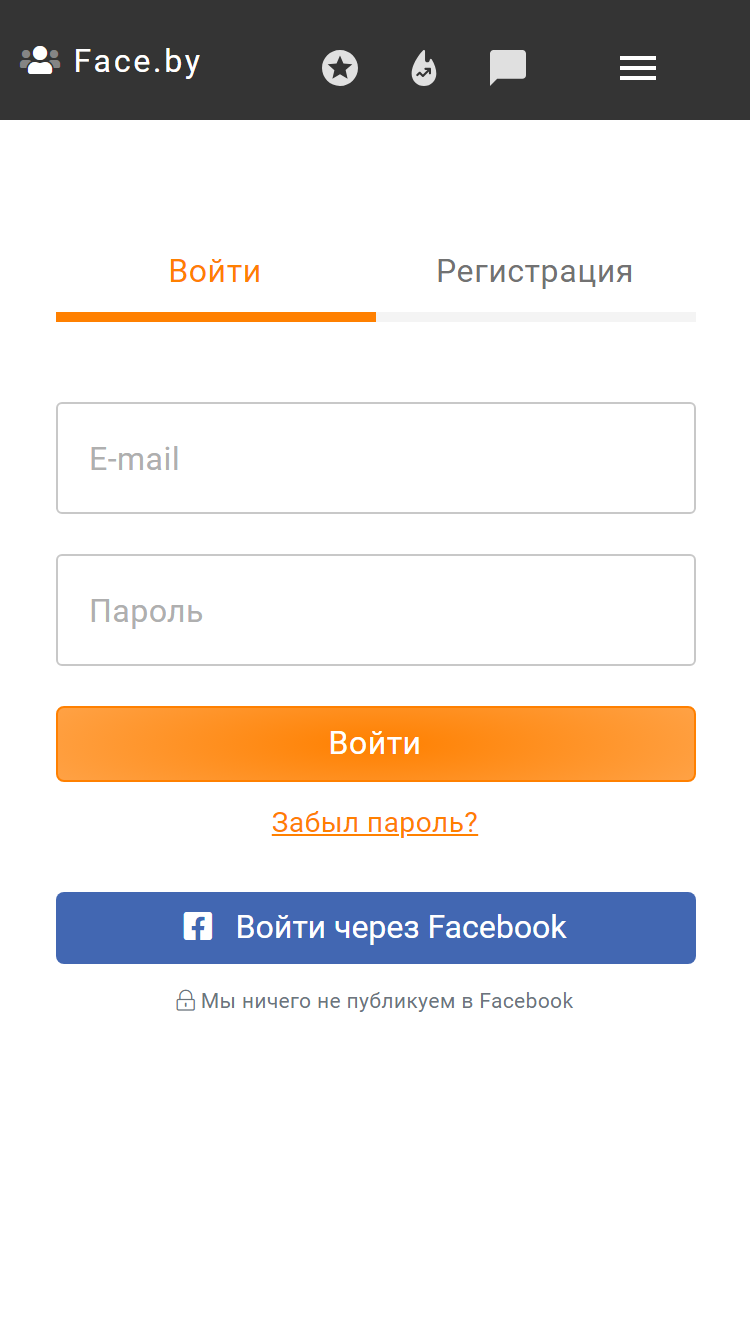Image resolution: width=750 pixels, height=1334 pixels.
Task: Submit login with the orange Войти button
Action: [376, 744]
